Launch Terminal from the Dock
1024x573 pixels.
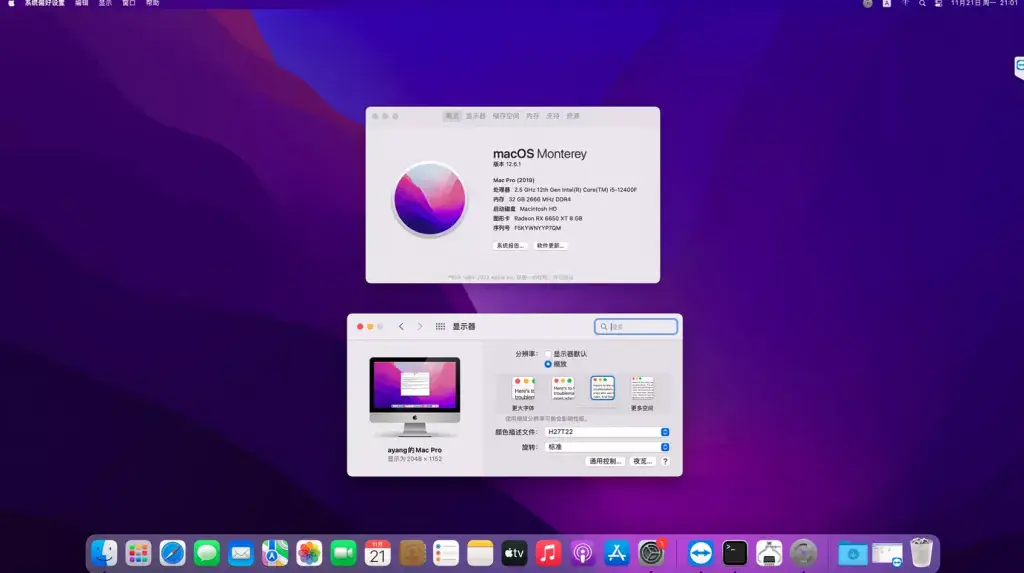735,553
